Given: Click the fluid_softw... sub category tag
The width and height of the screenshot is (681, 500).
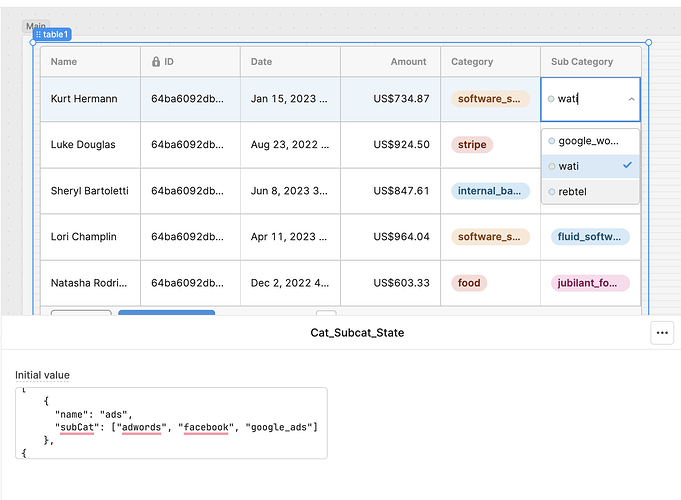Looking at the screenshot, I should [590, 237].
